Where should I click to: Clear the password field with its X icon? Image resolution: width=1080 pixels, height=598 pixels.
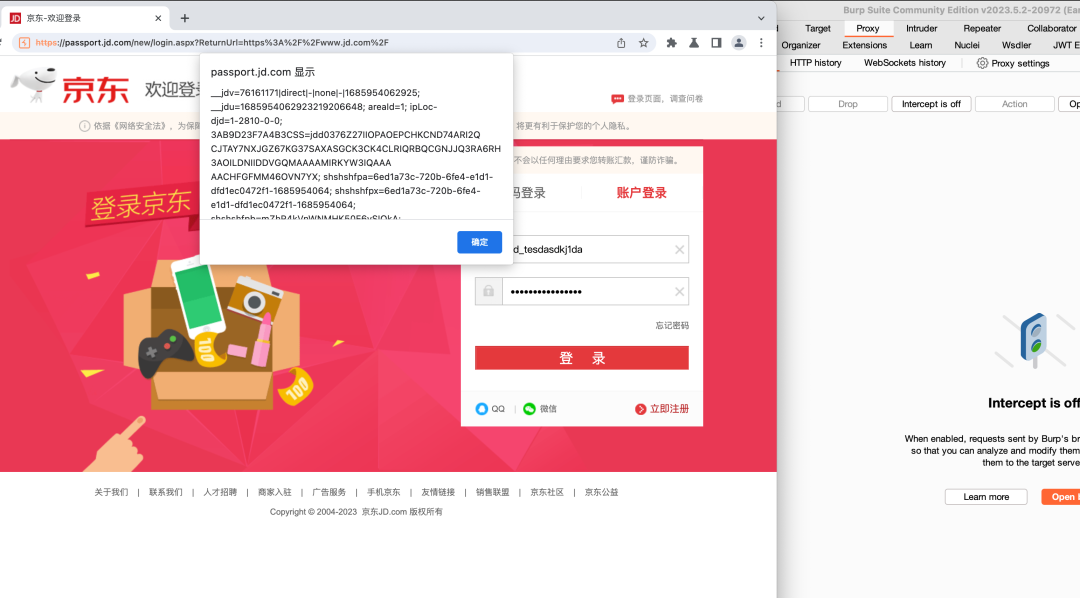coord(679,291)
